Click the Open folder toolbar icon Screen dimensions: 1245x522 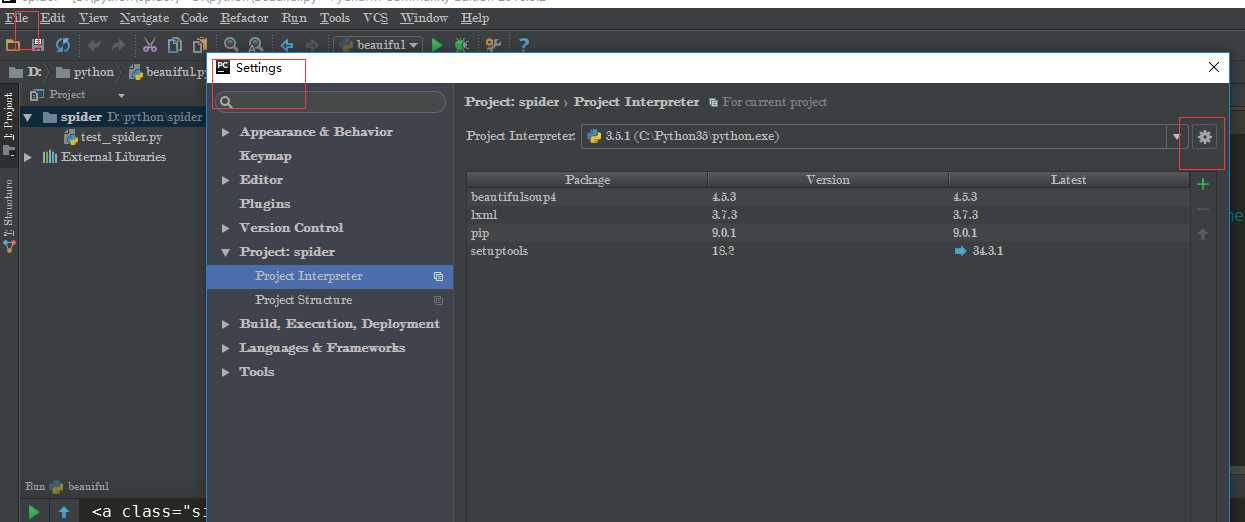[13, 45]
